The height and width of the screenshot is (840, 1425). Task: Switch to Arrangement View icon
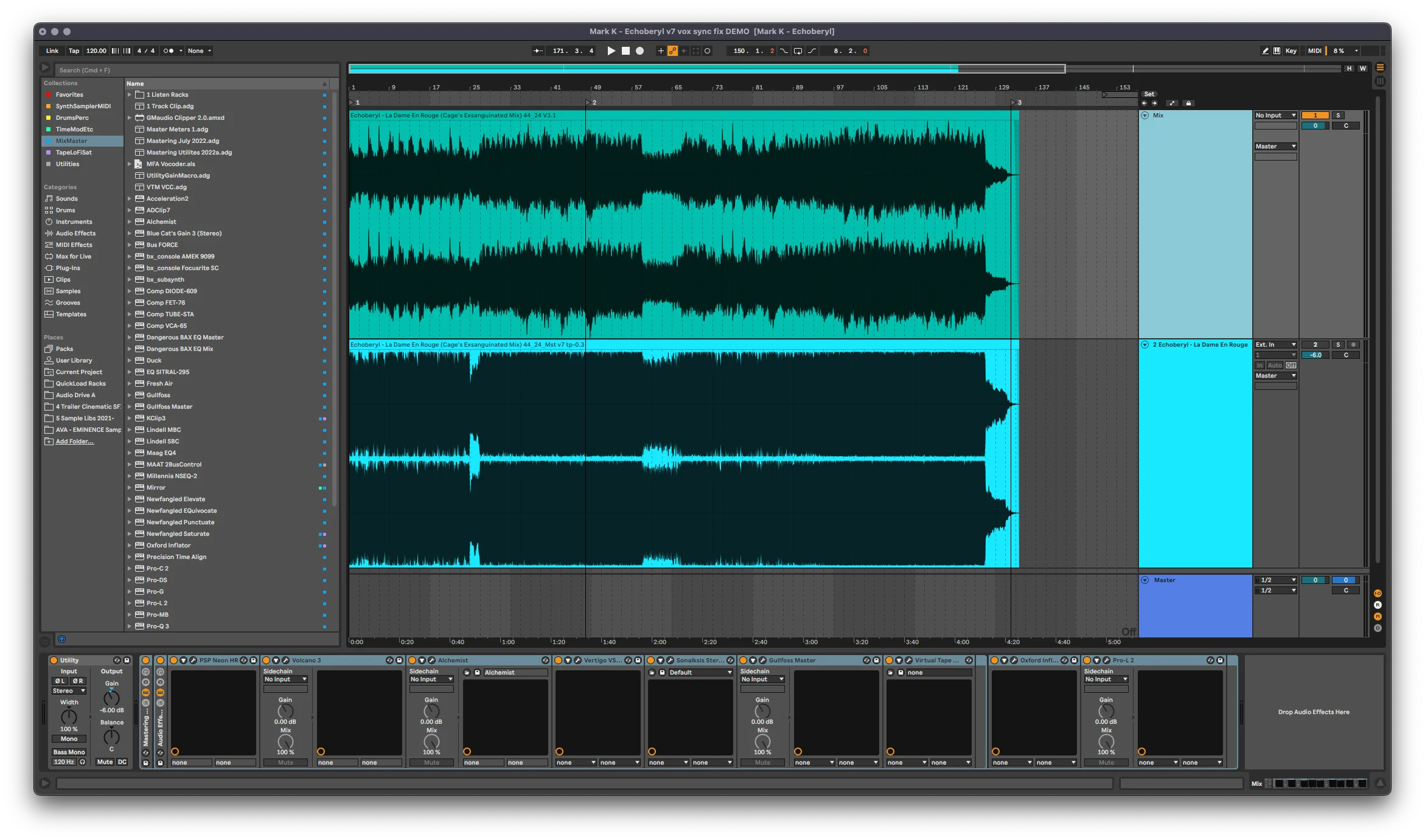point(1380,68)
